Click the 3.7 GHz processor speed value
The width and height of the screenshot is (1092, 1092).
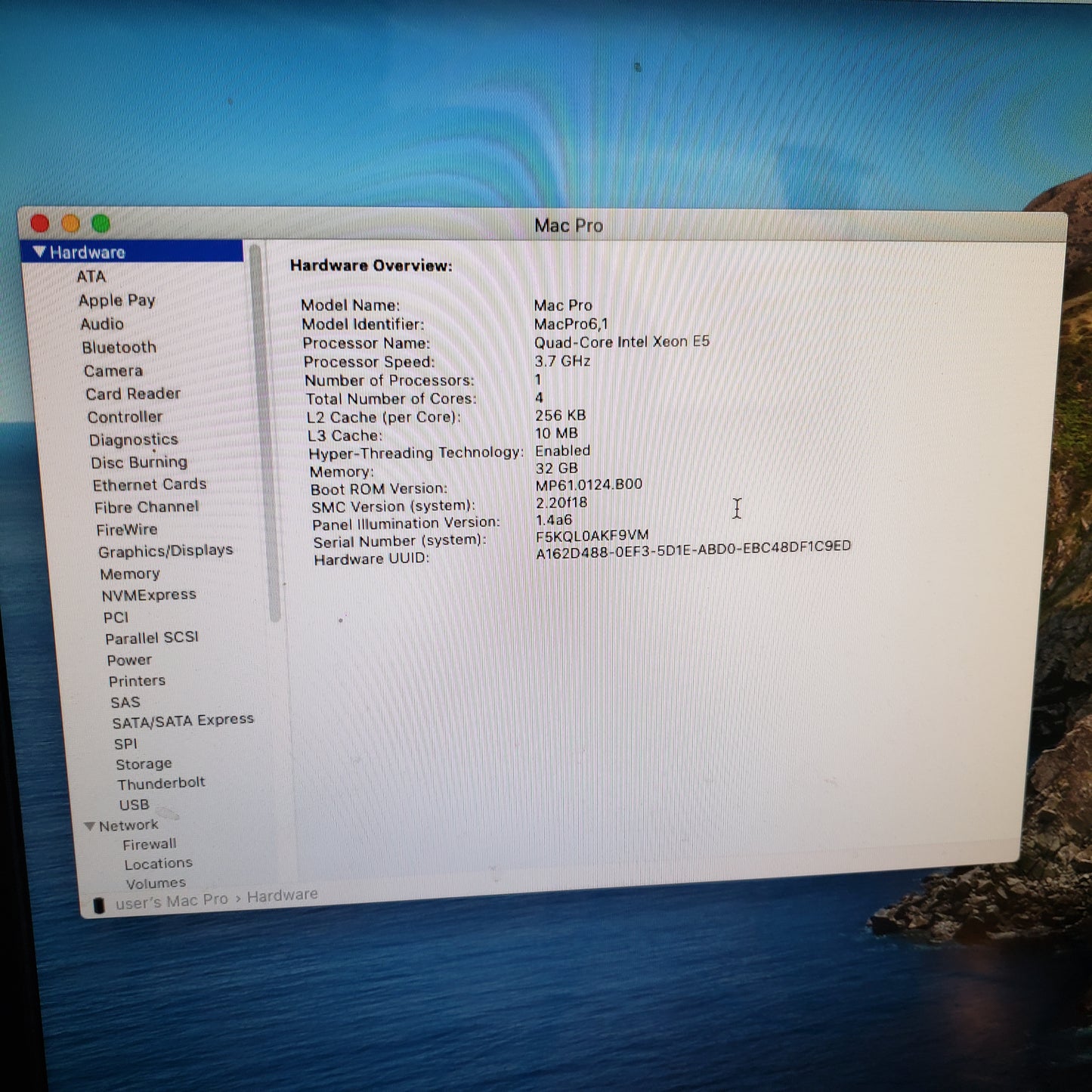point(562,361)
